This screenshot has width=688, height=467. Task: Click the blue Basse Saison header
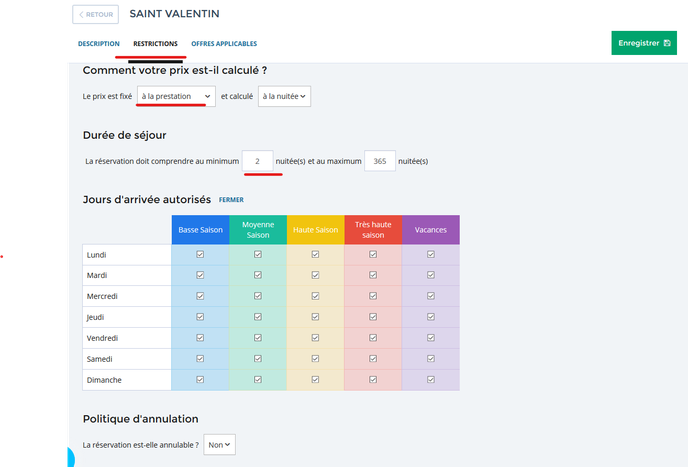[x=201, y=230]
